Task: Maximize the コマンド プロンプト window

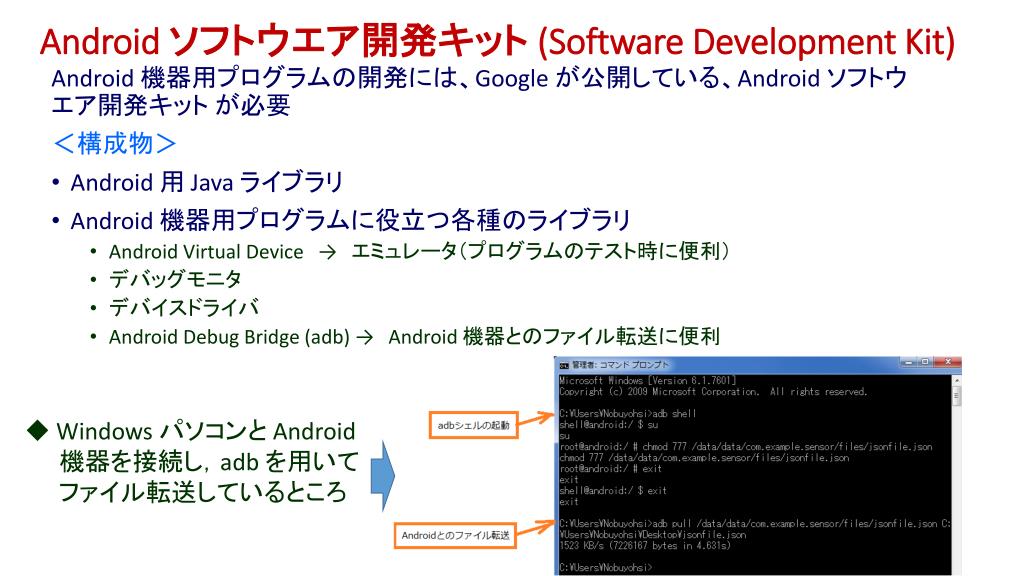Action: (925, 362)
